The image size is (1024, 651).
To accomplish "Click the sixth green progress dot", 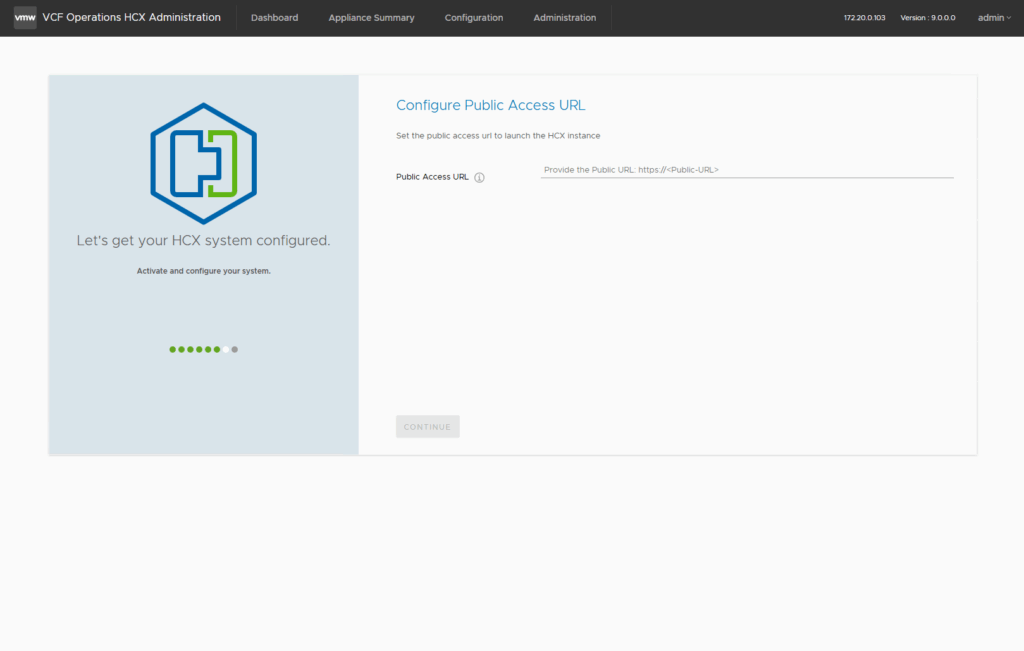I will click(x=217, y=350).
